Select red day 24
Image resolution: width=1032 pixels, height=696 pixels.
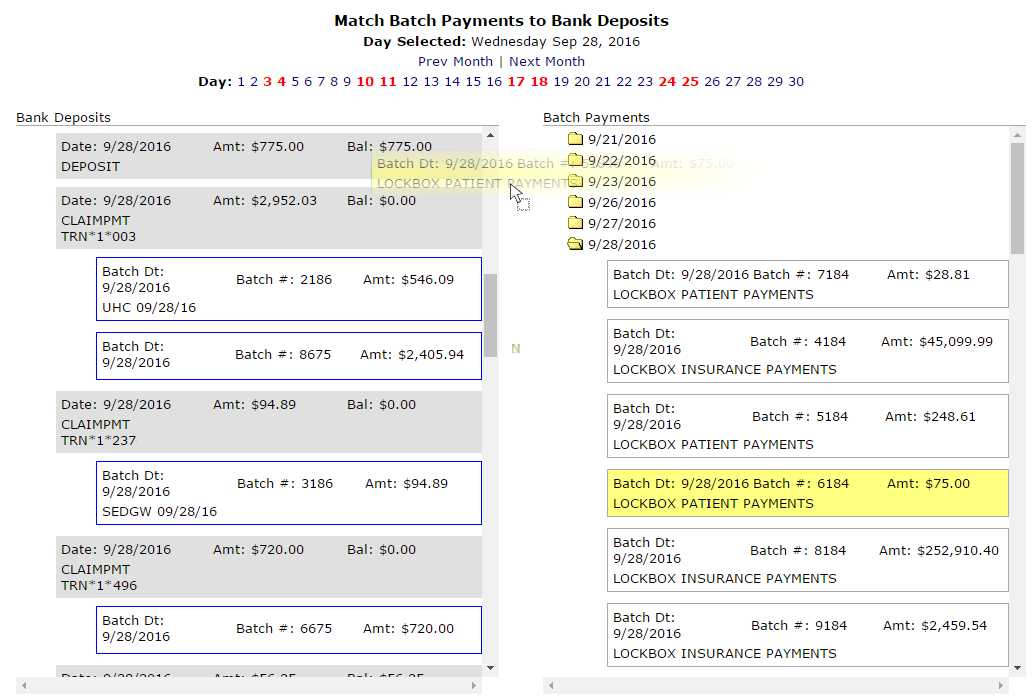point(667,82)
